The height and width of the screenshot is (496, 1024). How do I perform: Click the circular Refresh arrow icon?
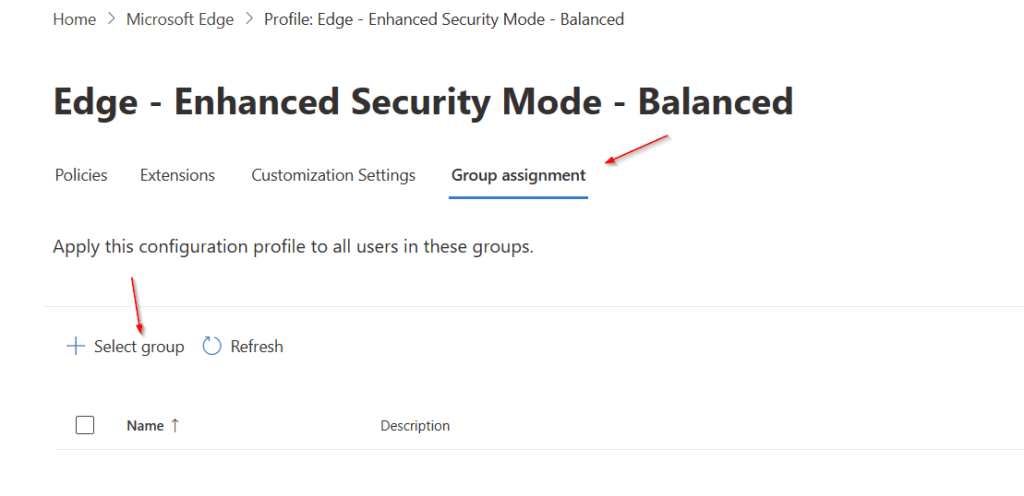coord(212,347)
